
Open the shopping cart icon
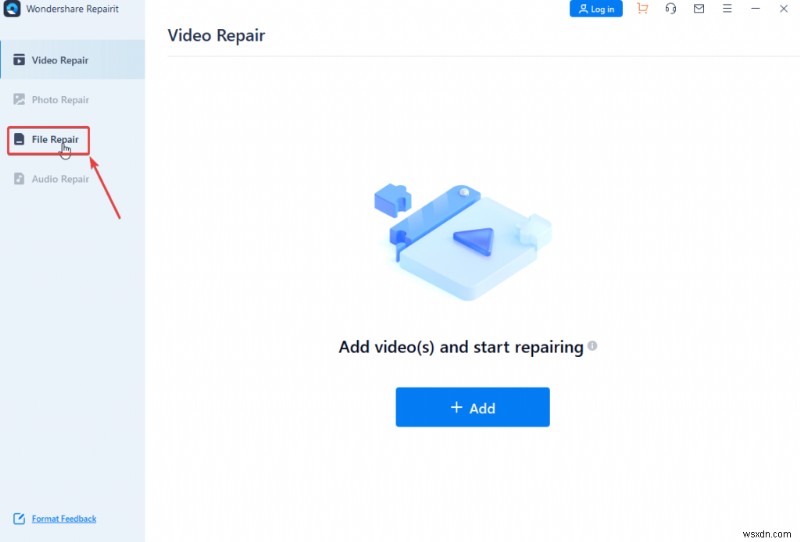[x=642, y=9]
